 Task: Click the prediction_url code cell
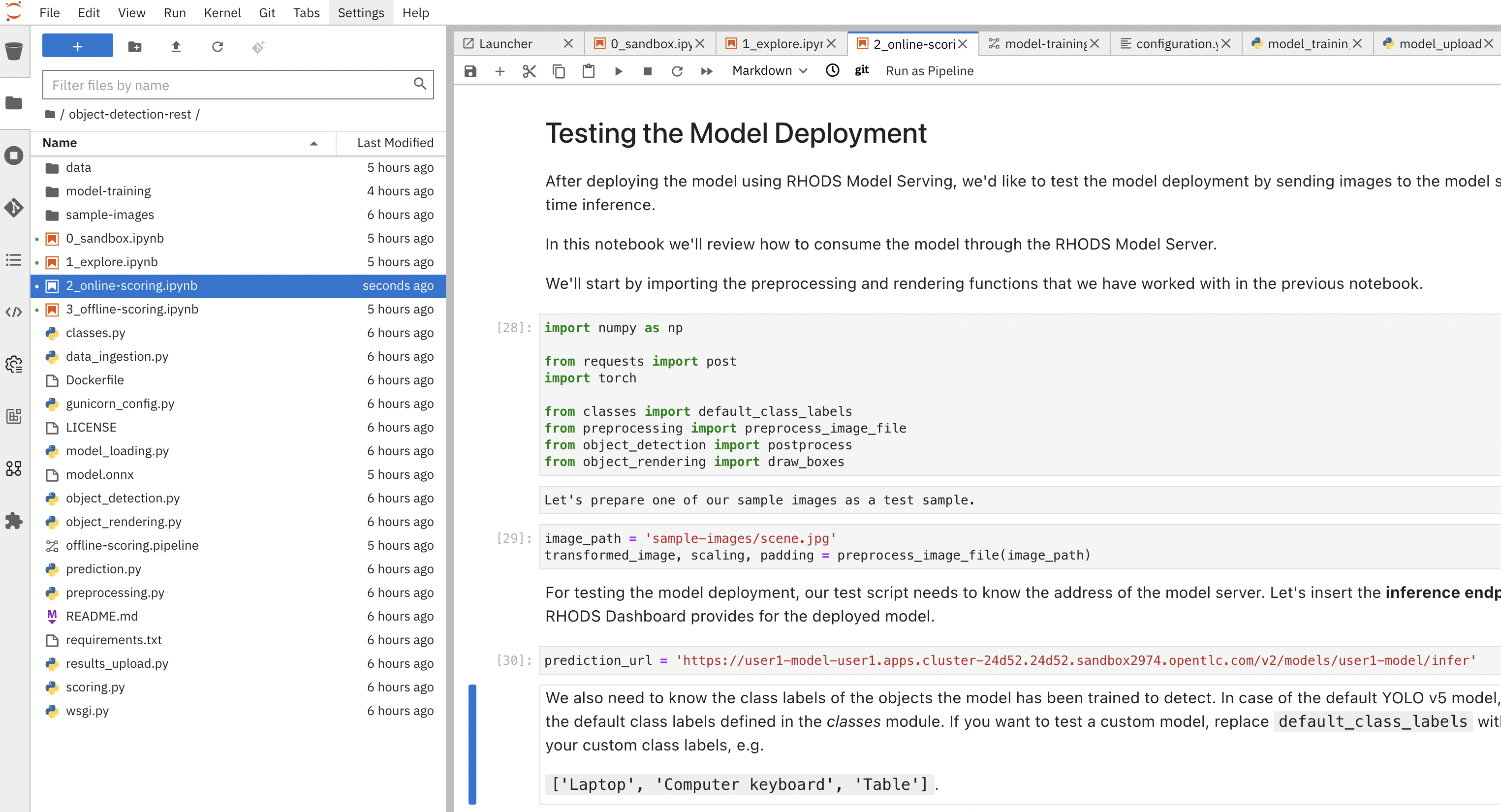(1020, 660)
